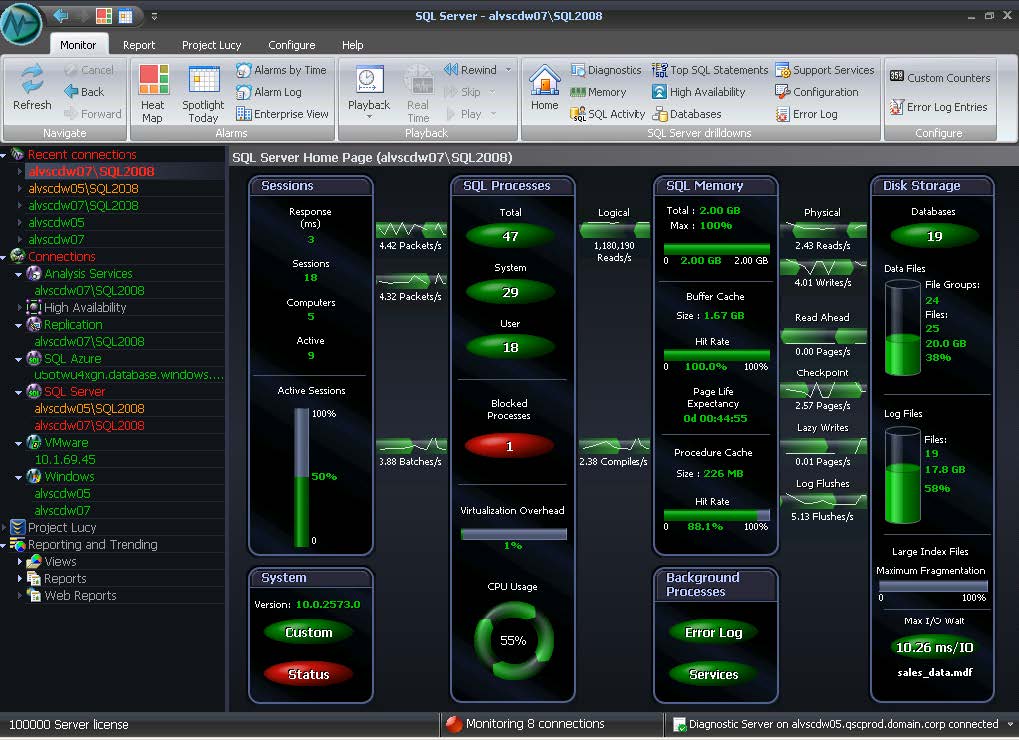Open High Availability drilldown in ribbon
Image resolution: width=1019 pixels, height=740 pixels.
(x=699, y=92)
